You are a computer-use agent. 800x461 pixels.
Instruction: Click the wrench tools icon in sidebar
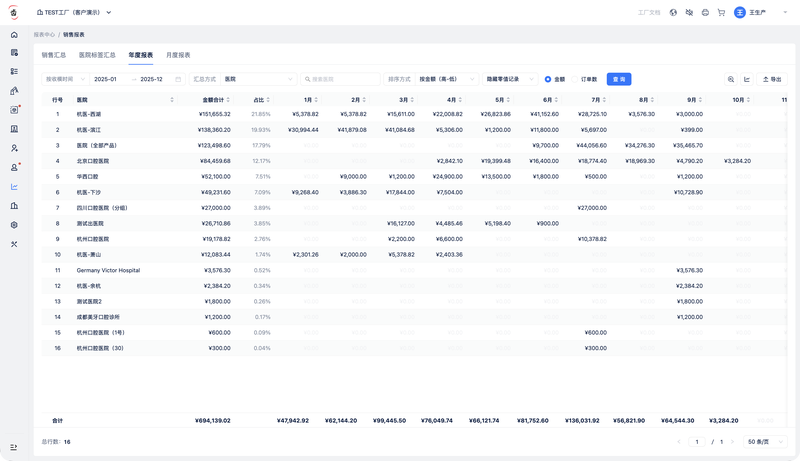(x=14, y=244)
